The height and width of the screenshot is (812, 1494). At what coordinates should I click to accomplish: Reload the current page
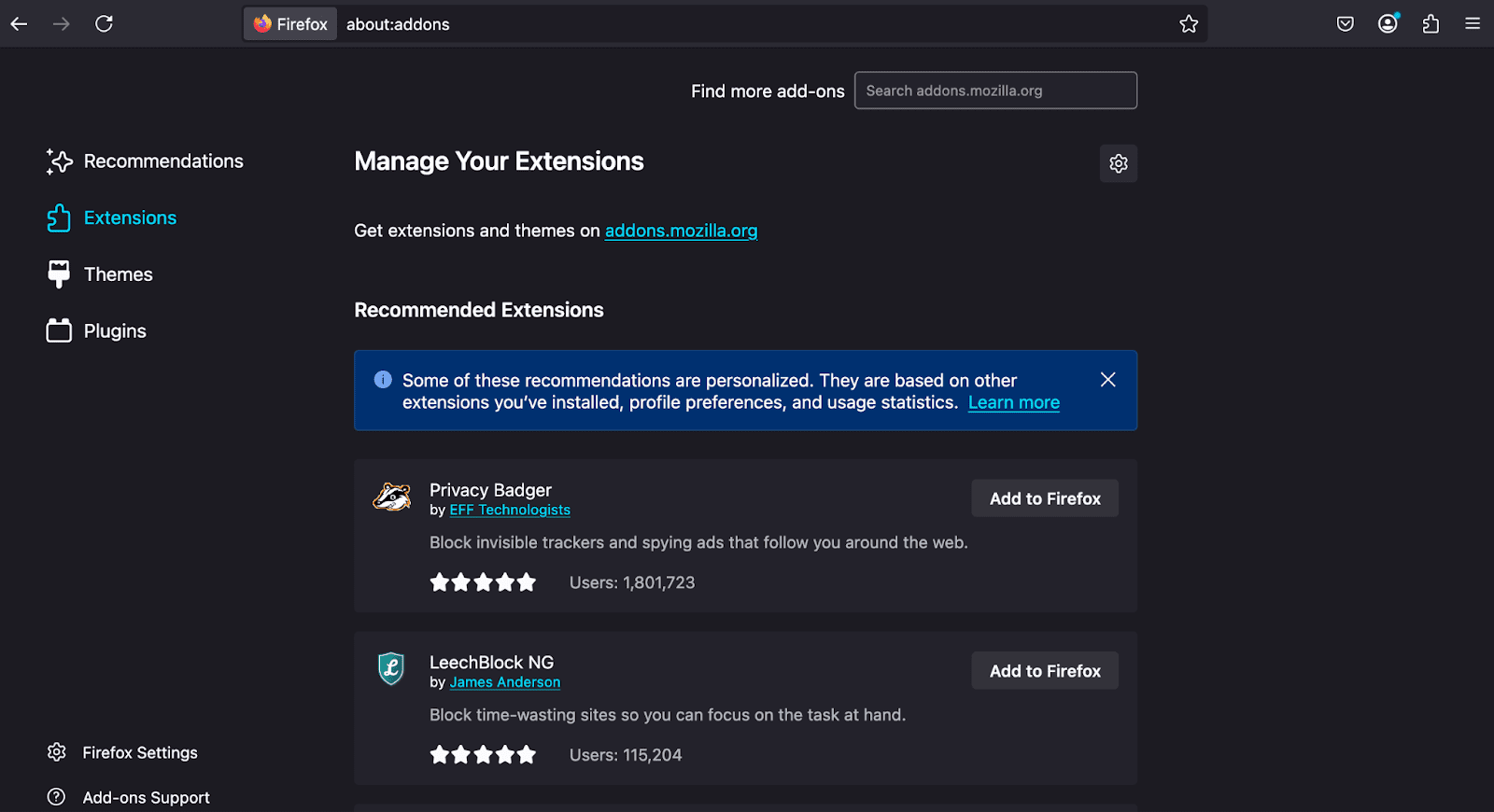[x=104, y=24]
